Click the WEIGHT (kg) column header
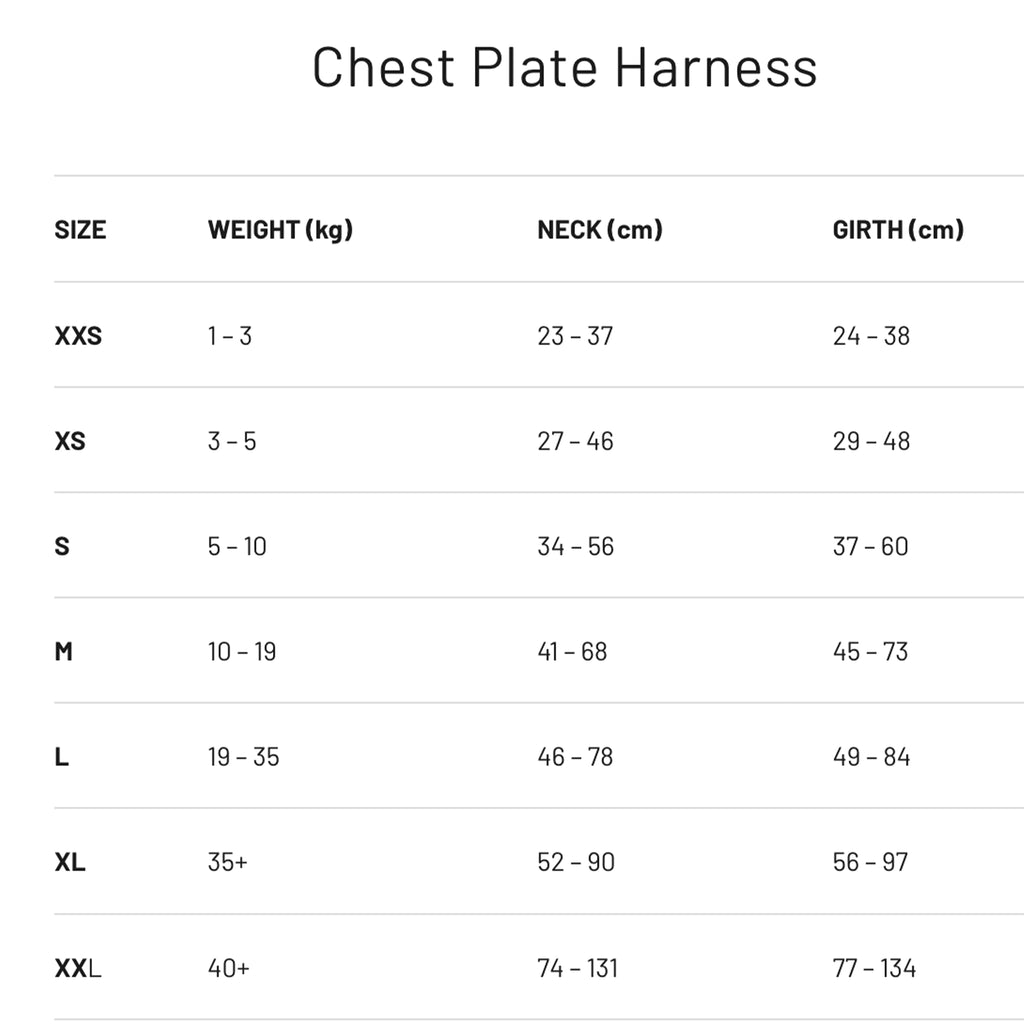 tap(280, 230)
